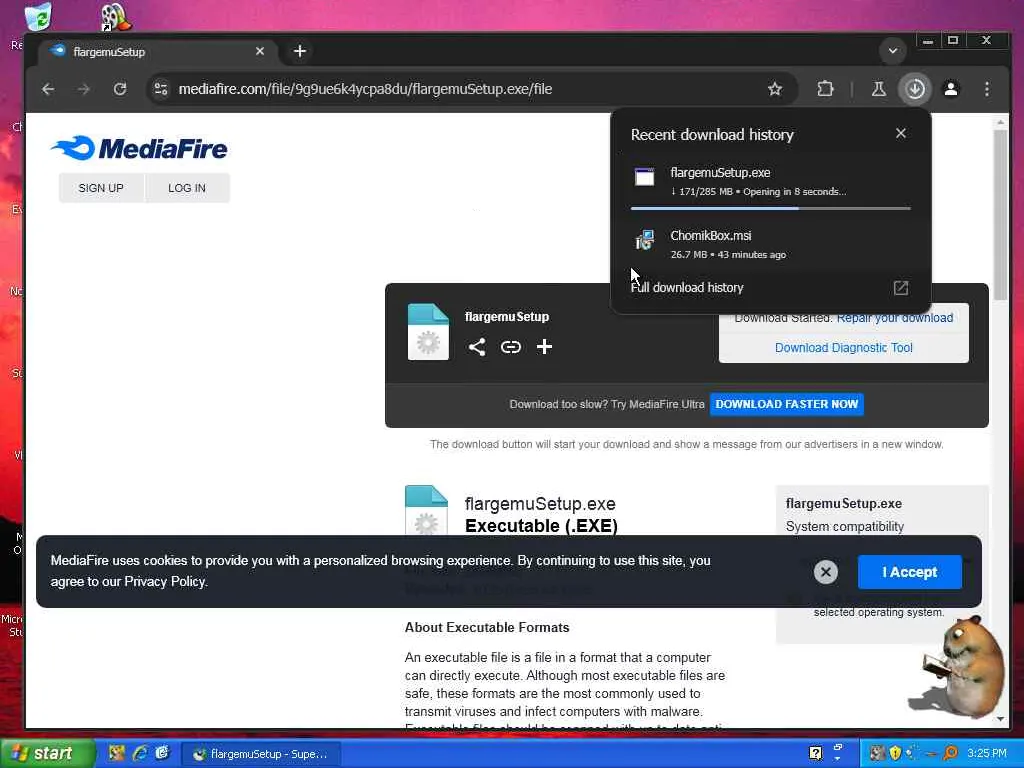Click DOWNLOAD FASTER NOW button
The width and height of the screenshot is (1024, 768).
[x=787, y=404]
